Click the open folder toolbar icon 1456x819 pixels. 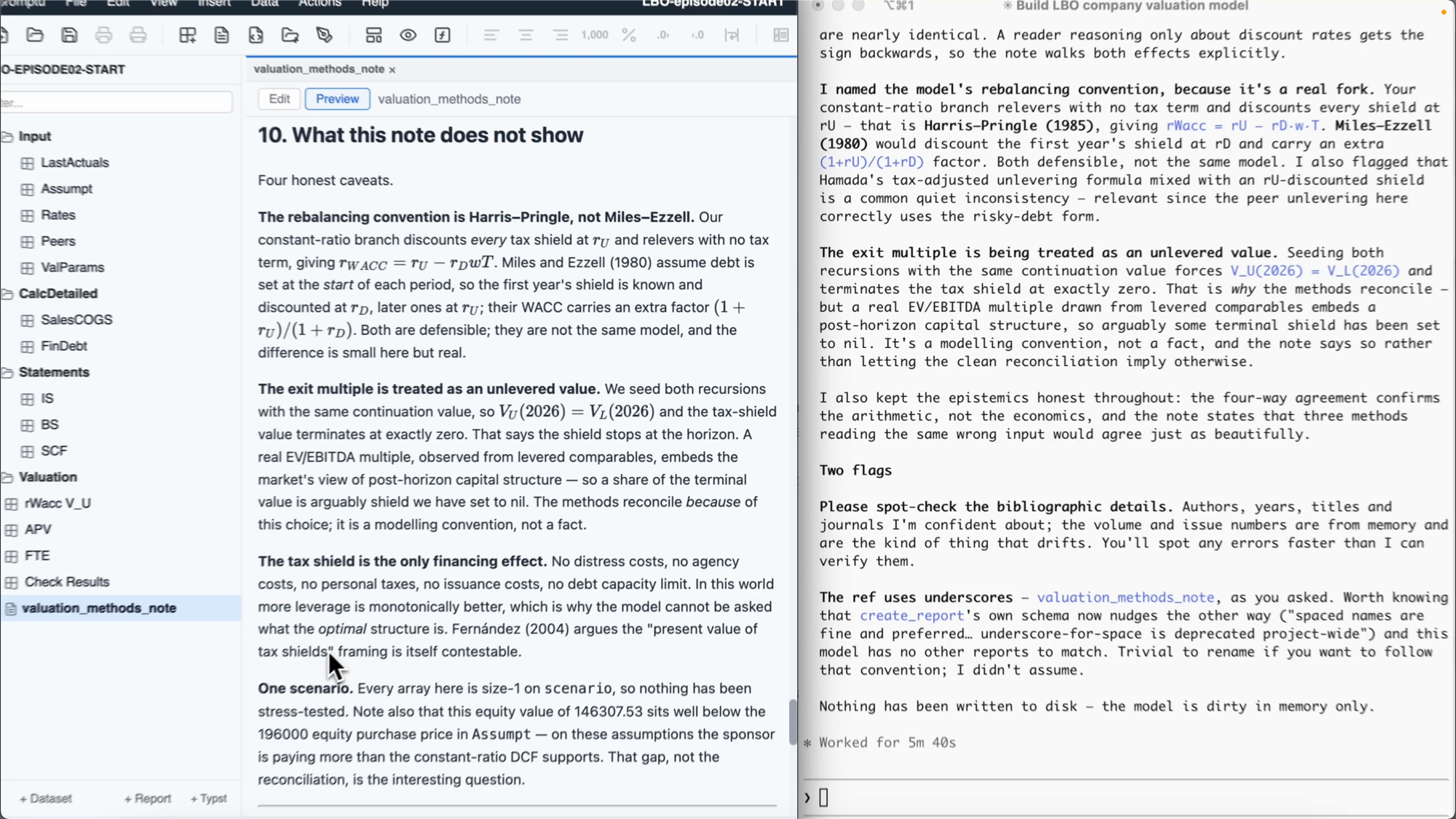[x=35, y=35]
